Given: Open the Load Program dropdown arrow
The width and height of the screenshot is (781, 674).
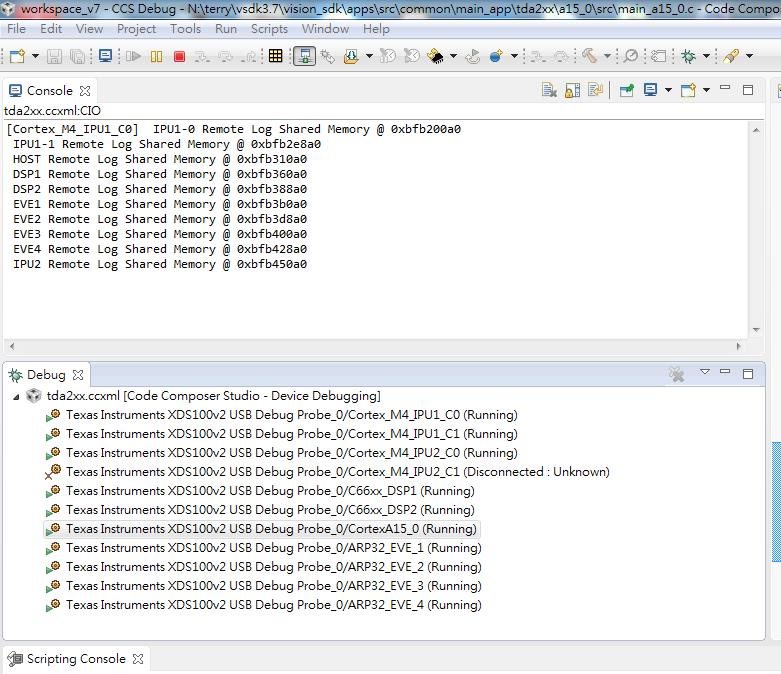Looking at the screenshot, I should click(x=369, y=56).
